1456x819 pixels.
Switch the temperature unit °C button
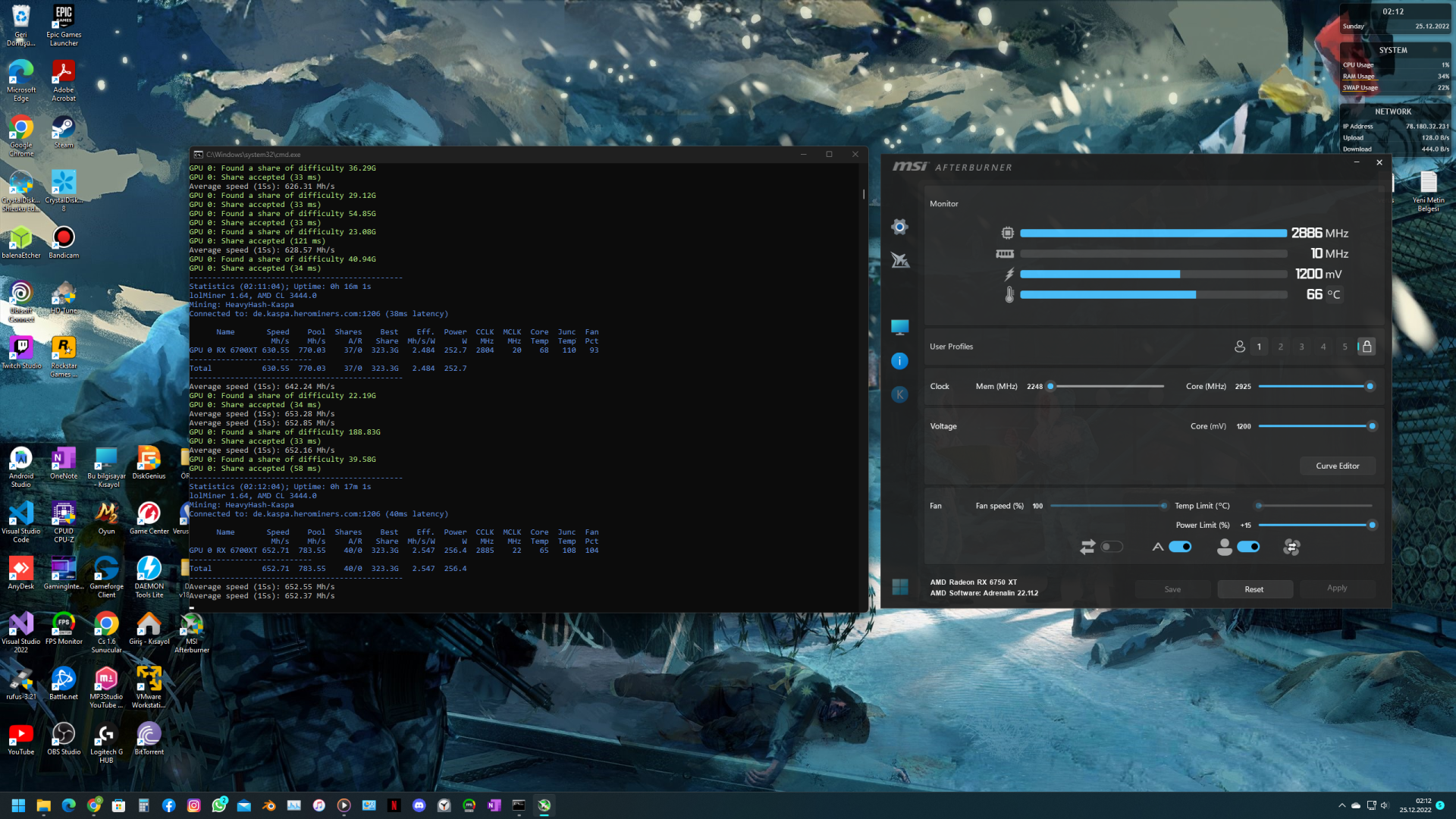[x=1333, y=295]
